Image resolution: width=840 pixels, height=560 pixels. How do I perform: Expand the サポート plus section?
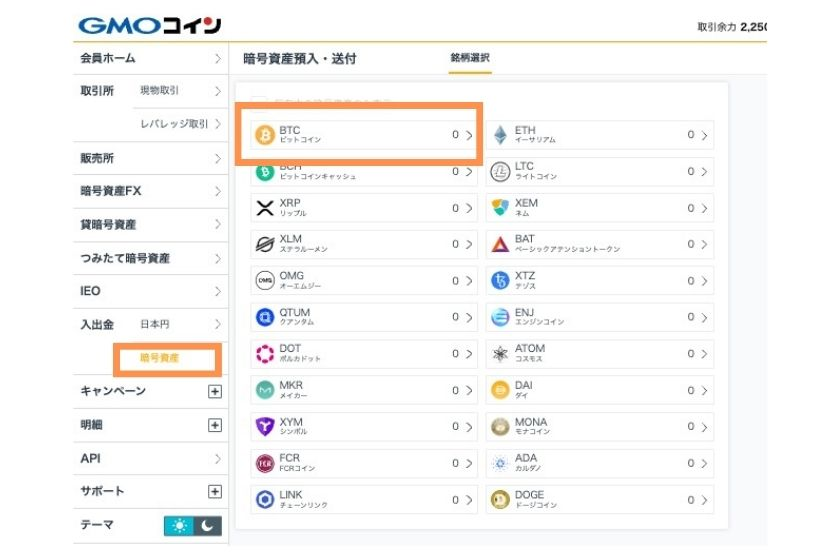[x=214, y=491]
